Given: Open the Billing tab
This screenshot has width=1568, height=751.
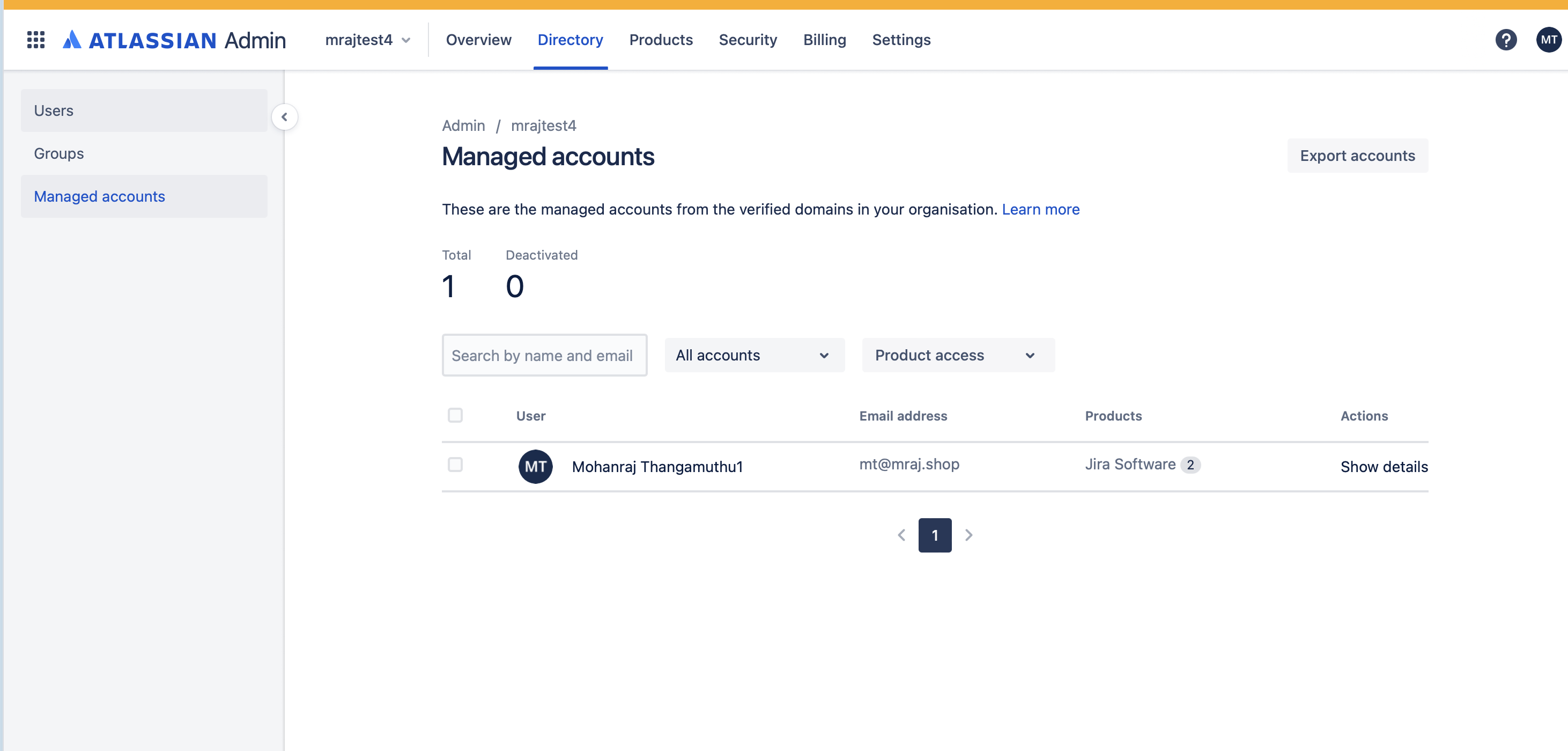Looking at the screenshot, I should pyautogui.click(x=824, y=40).
